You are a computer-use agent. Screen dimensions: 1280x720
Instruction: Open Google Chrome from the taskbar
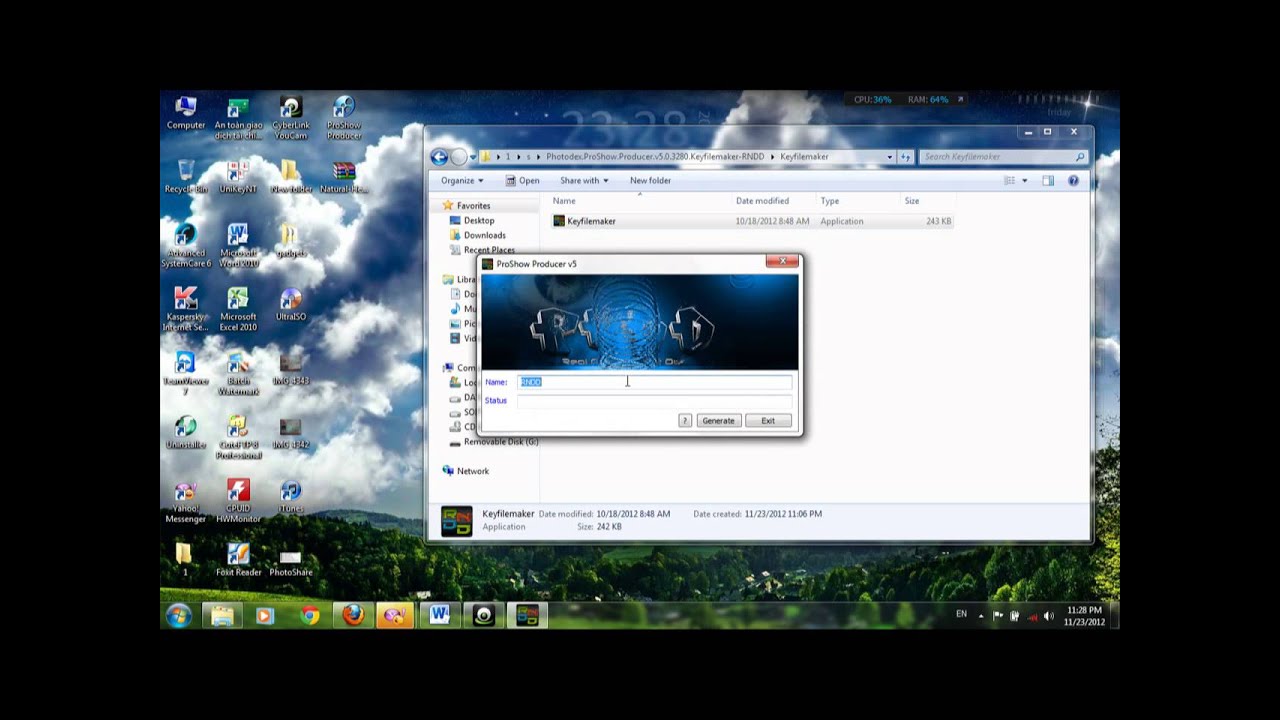[x=309, y=615]
